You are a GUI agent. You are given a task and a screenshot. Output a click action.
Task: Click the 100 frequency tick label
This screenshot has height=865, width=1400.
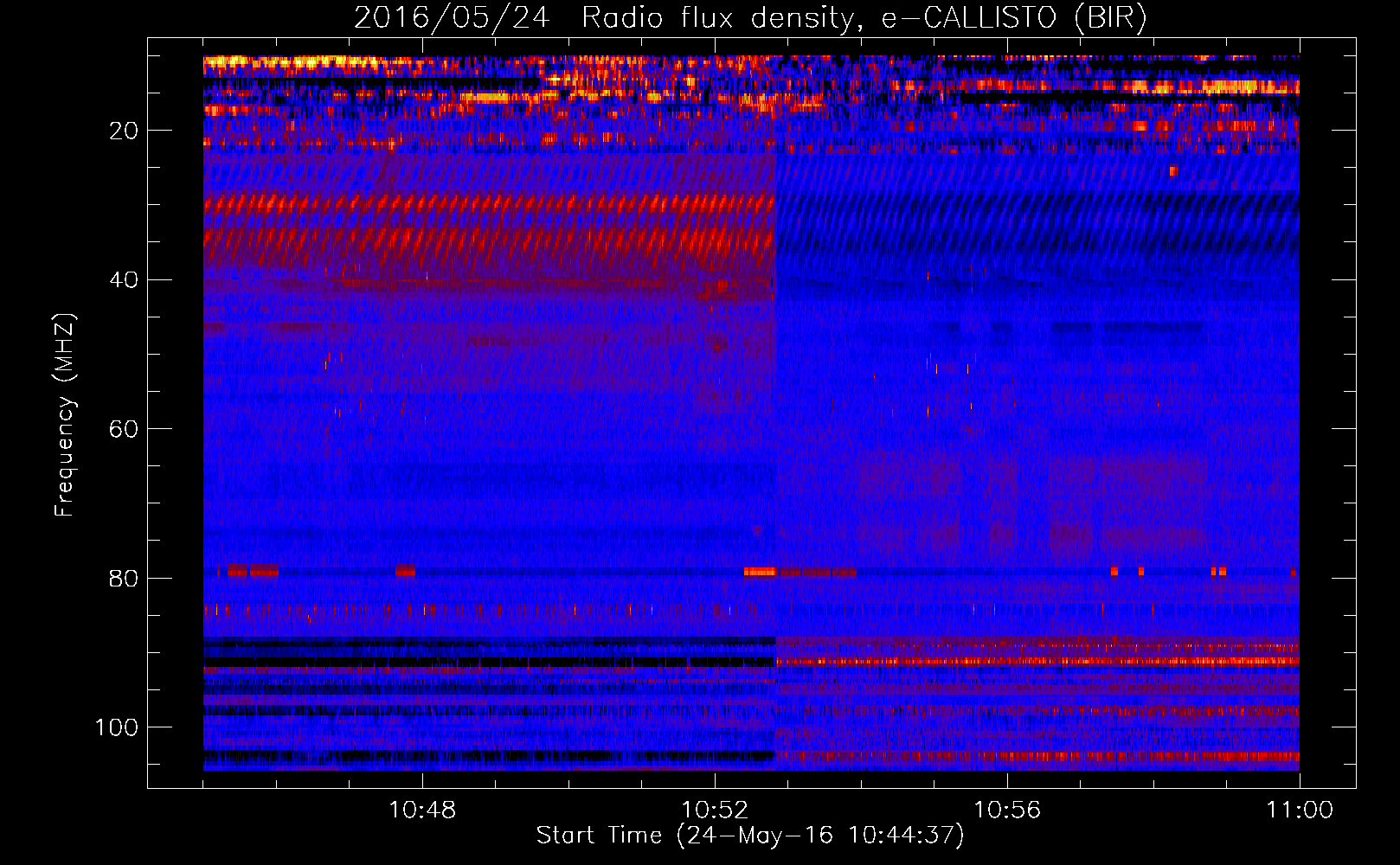pos(117,727)
